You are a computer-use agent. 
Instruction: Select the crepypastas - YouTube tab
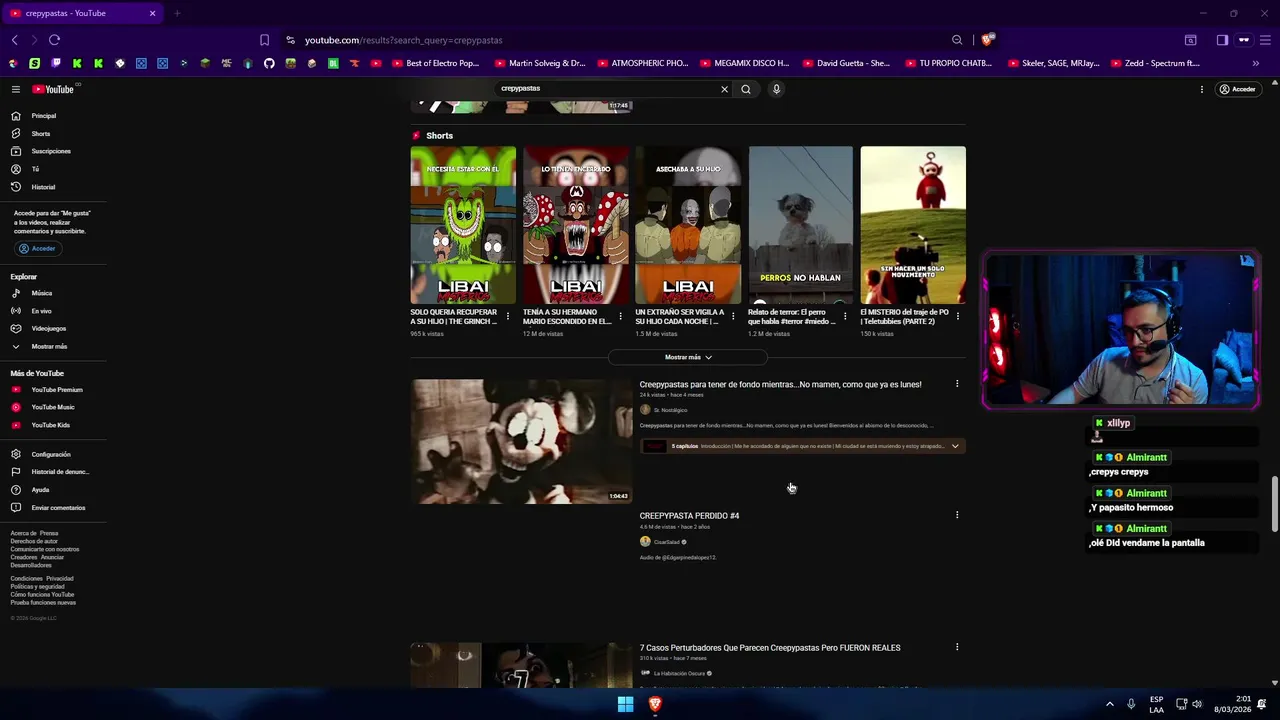pyautogui.click(x=82, y=13)
